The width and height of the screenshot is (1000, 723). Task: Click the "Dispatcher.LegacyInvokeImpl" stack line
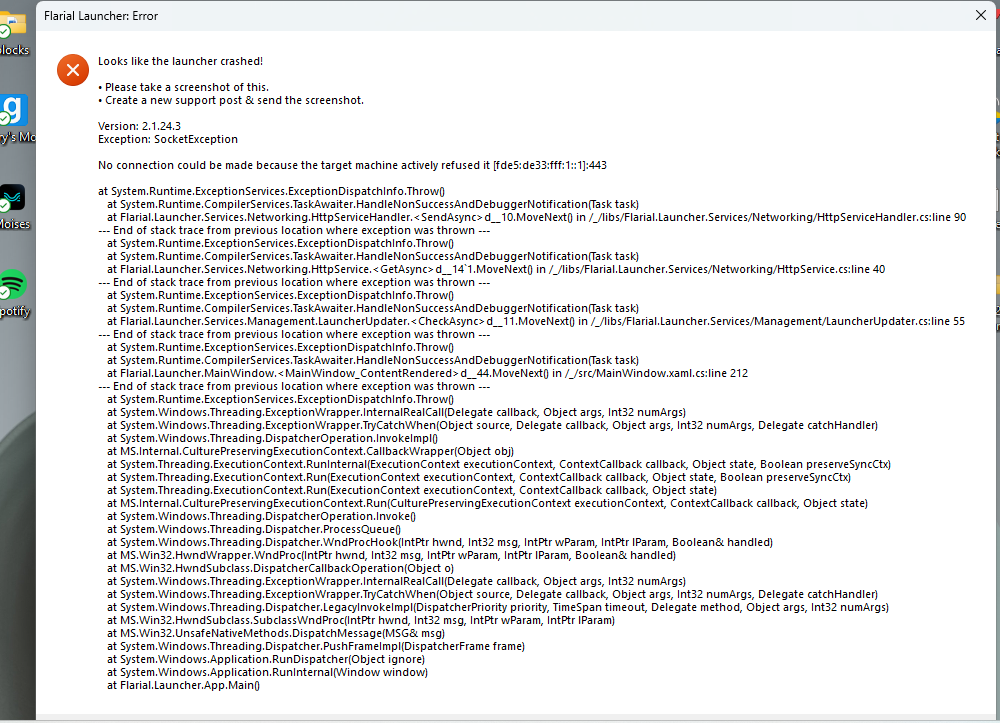(498, 608)
